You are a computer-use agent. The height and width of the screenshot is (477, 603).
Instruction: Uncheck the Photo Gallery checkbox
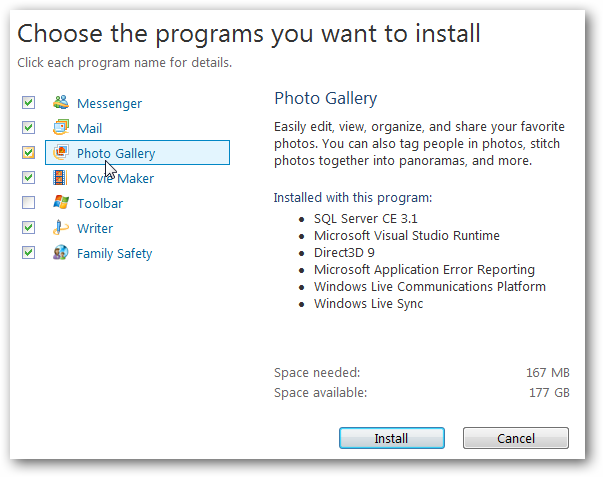(x=29, y=153)
